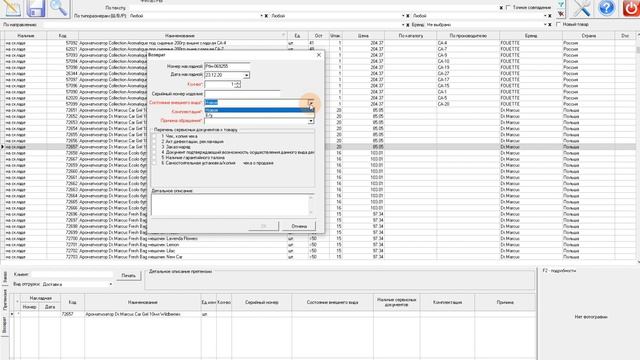Sort by the 'Страна' column header

[x=589, y=36]
